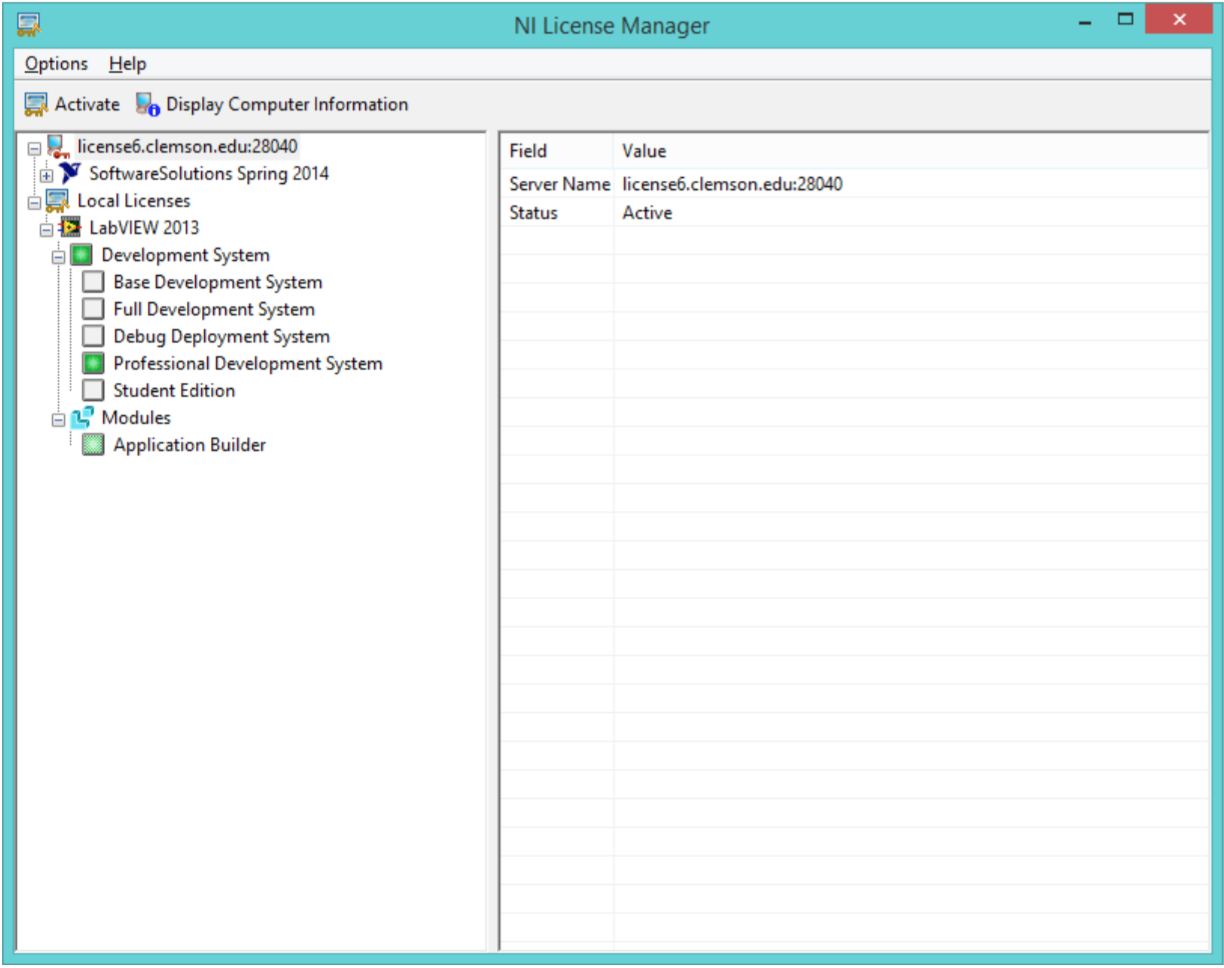Open the Options menu
The width and height of the screenshot is (1224, 968).
click(x=56, y=64)
